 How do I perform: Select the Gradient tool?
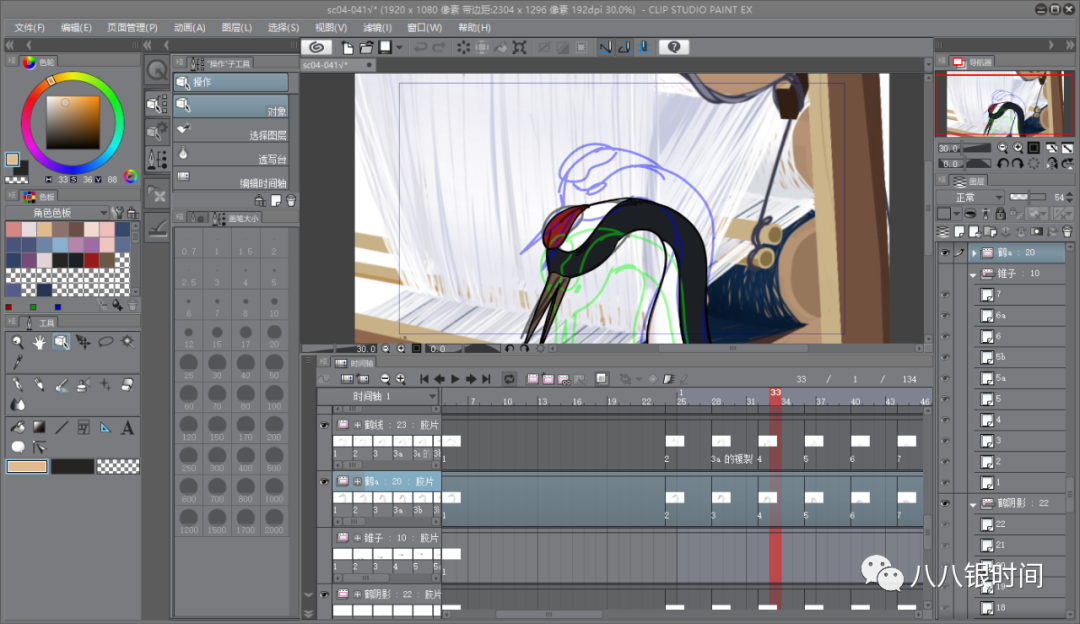pyautogui.click(x=39, y=428)
